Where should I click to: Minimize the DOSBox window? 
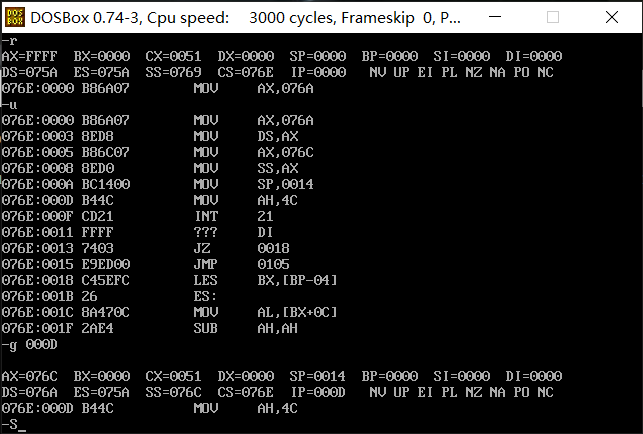(495, 17)
